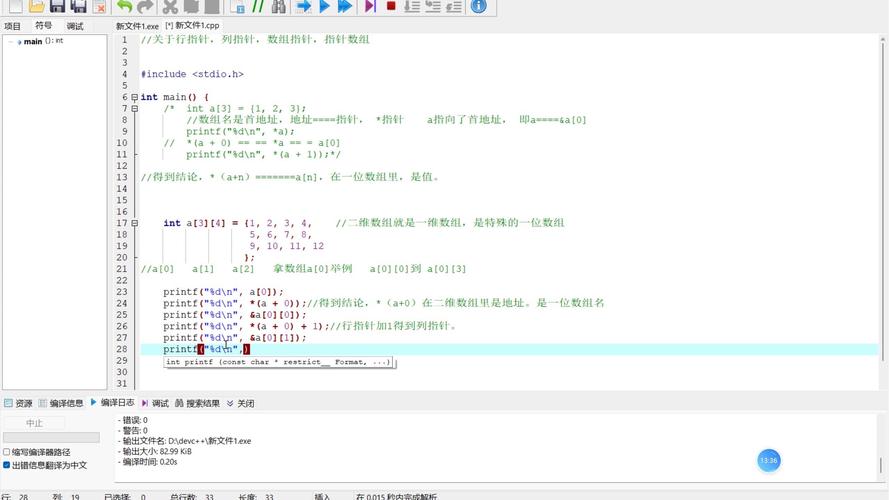Image resolution: width=889 pixels, height=500 pixels.
Task: Click the '- 警告: 0' log line
Action: point(133,430)
